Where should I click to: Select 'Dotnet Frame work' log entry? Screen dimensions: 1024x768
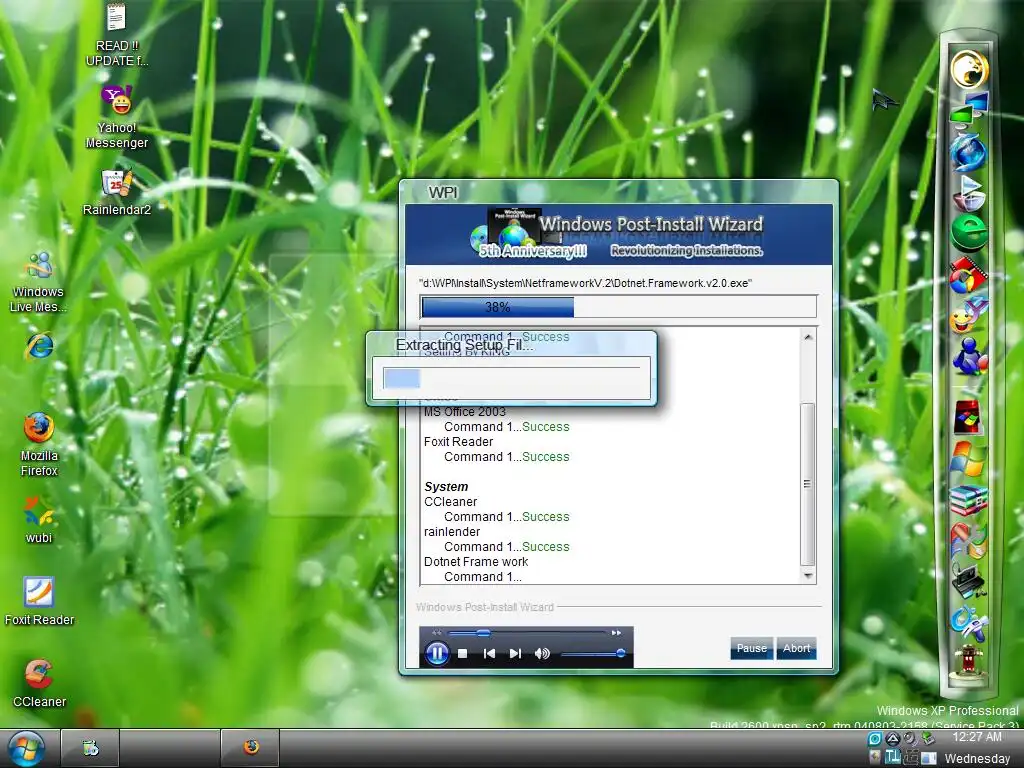pyautogui.click(x=475, y=562)
